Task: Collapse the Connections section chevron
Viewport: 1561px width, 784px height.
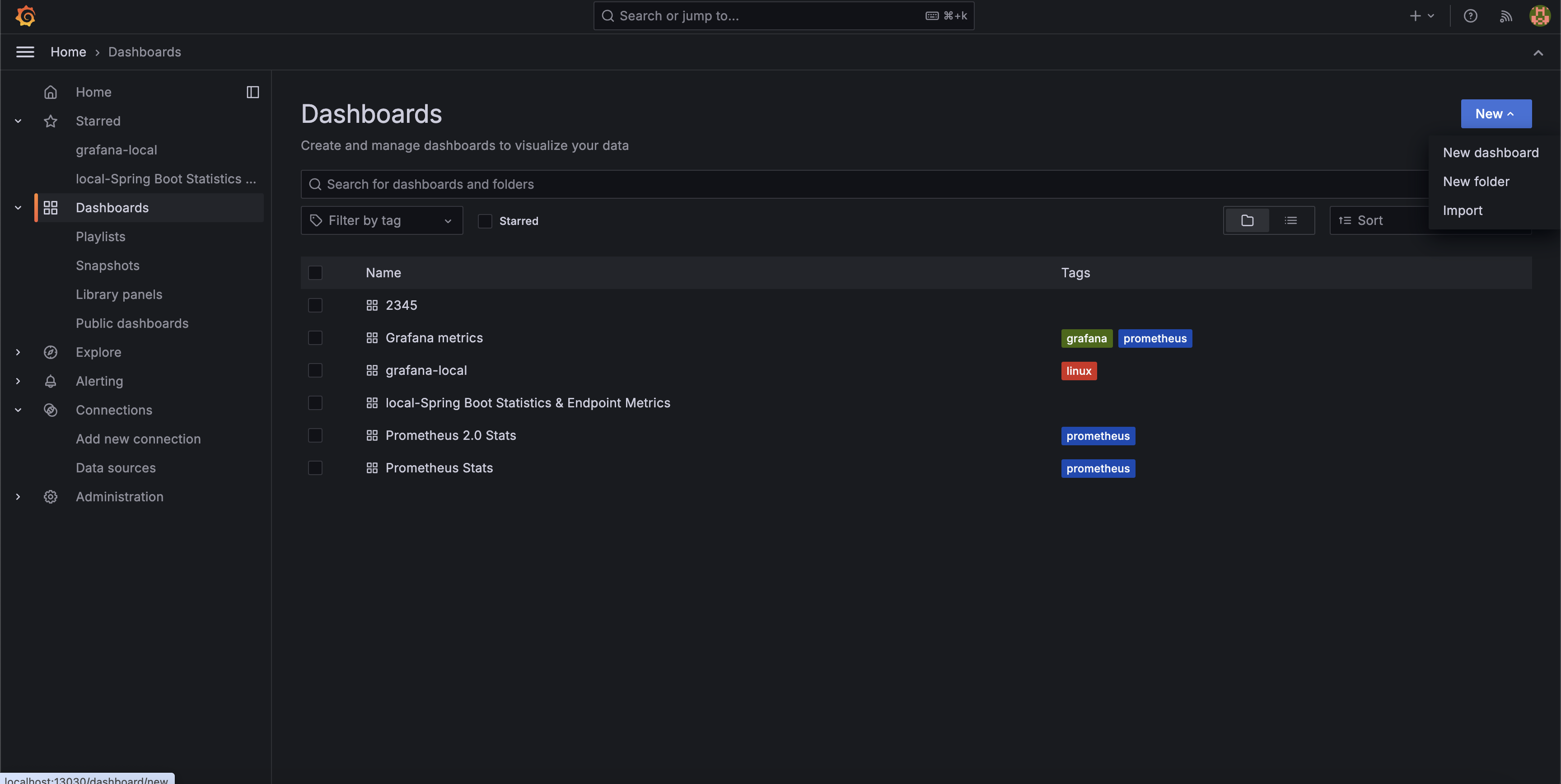Action: click(18, 410)
